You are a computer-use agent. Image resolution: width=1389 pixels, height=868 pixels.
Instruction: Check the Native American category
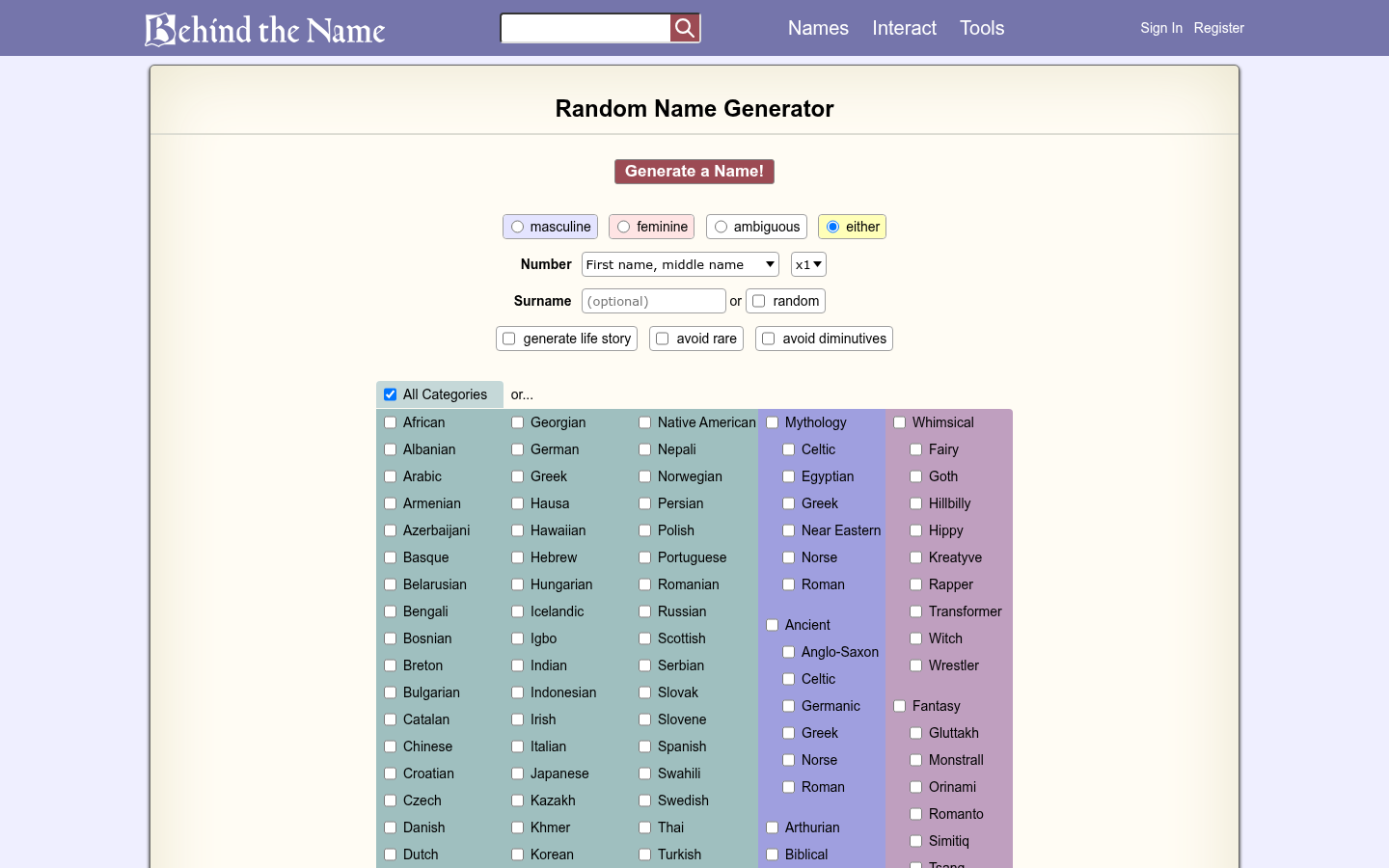coord(645,422)
